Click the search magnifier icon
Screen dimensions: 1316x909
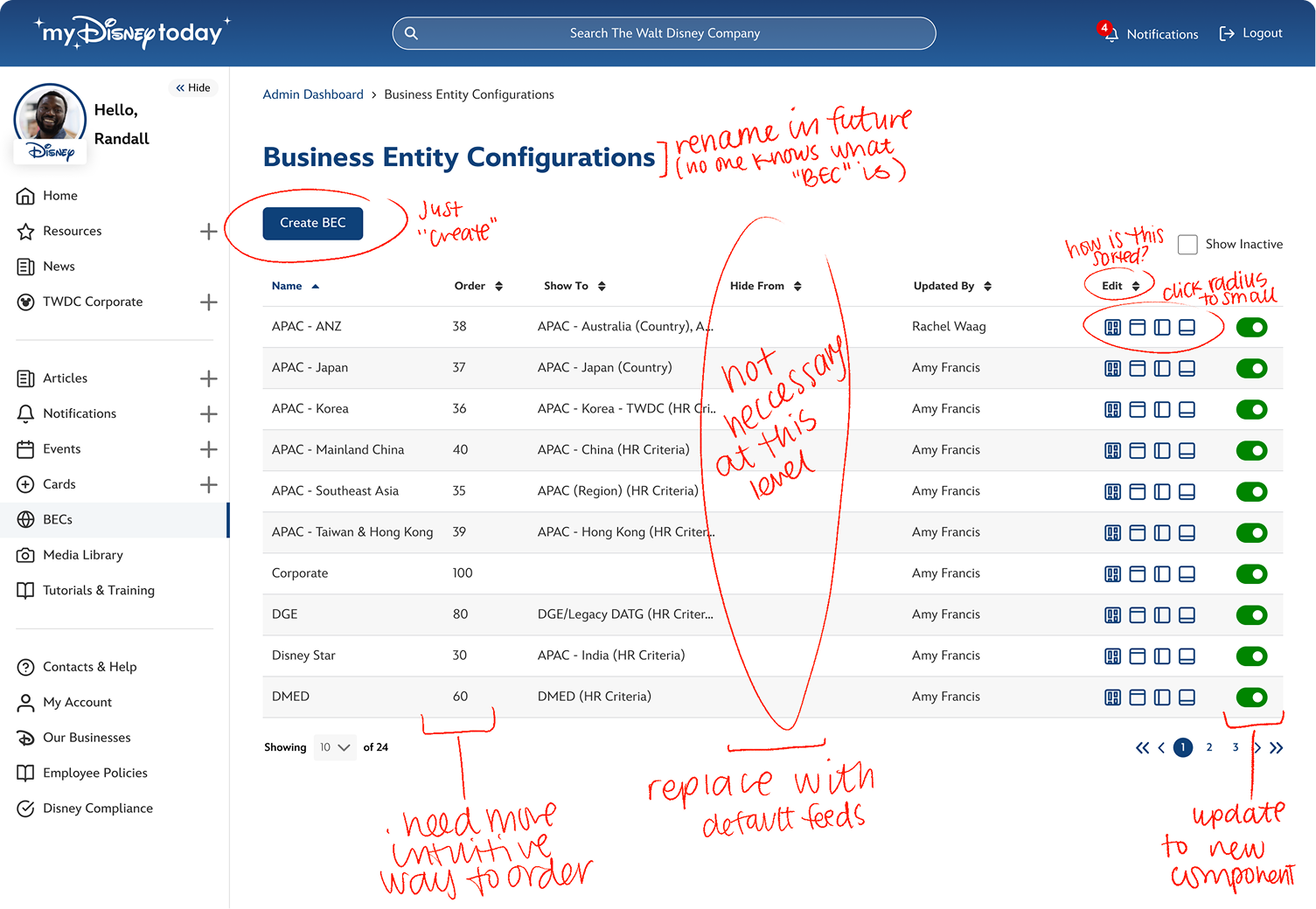[x=411, y=33]
